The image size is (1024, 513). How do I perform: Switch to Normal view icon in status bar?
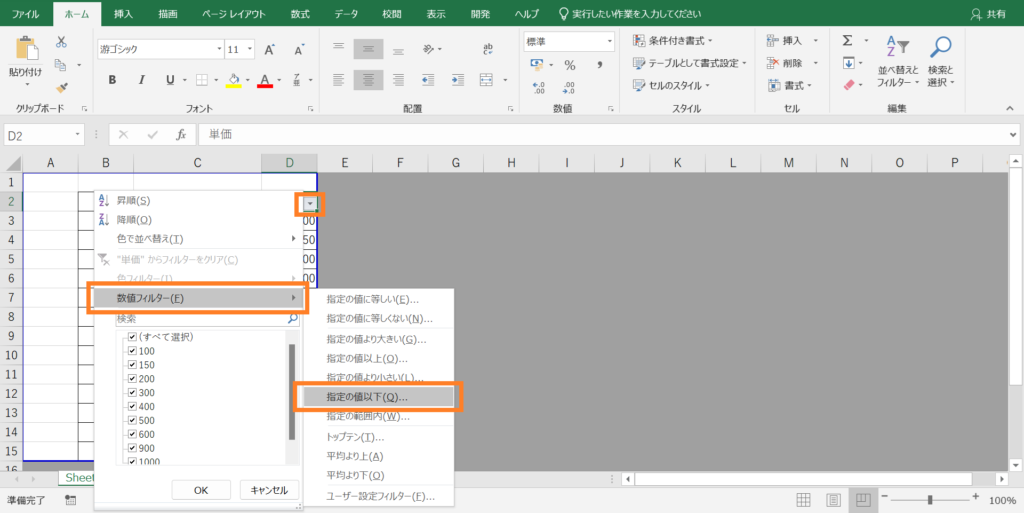point(804,500)
